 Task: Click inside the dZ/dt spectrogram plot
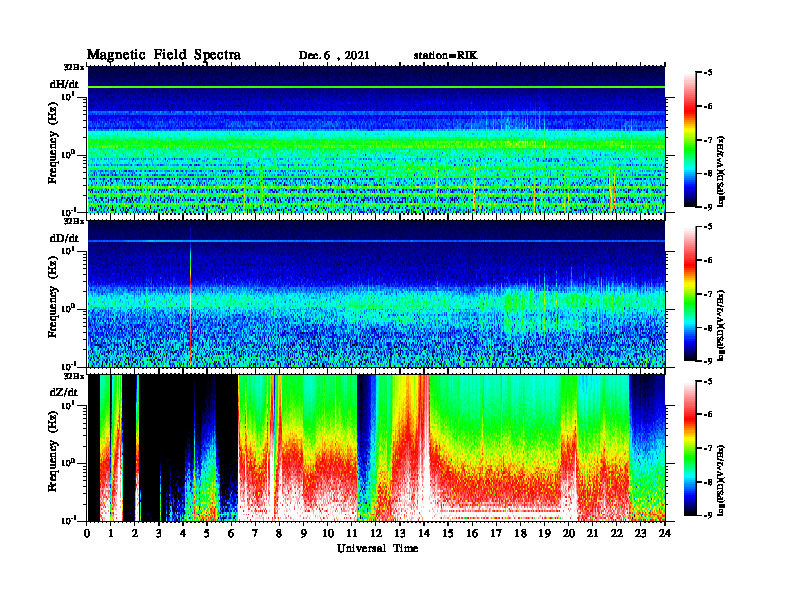click(x=376, y=448)
